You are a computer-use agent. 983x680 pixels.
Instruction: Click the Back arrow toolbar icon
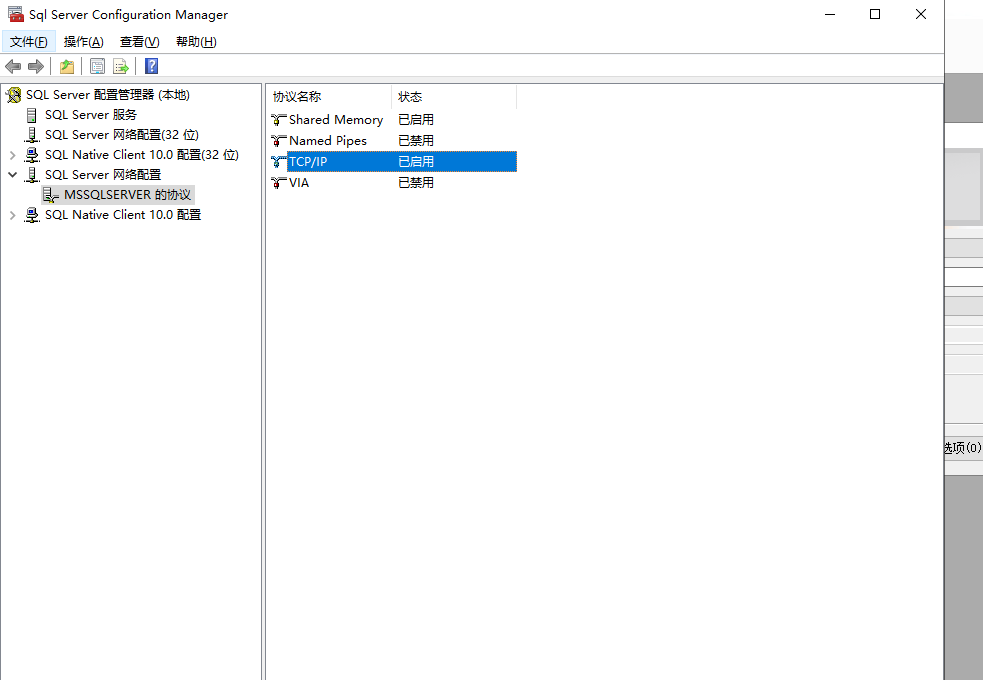point(13,66)
